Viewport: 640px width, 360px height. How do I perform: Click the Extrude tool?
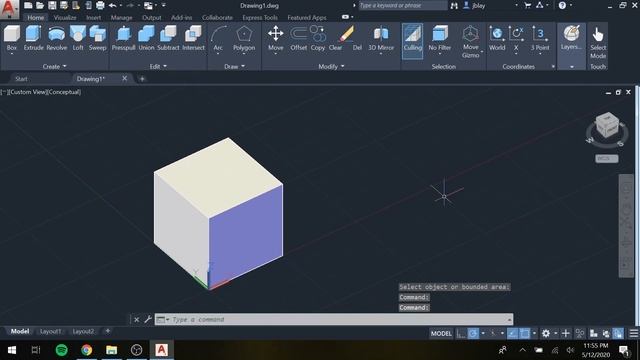(33, 38)
